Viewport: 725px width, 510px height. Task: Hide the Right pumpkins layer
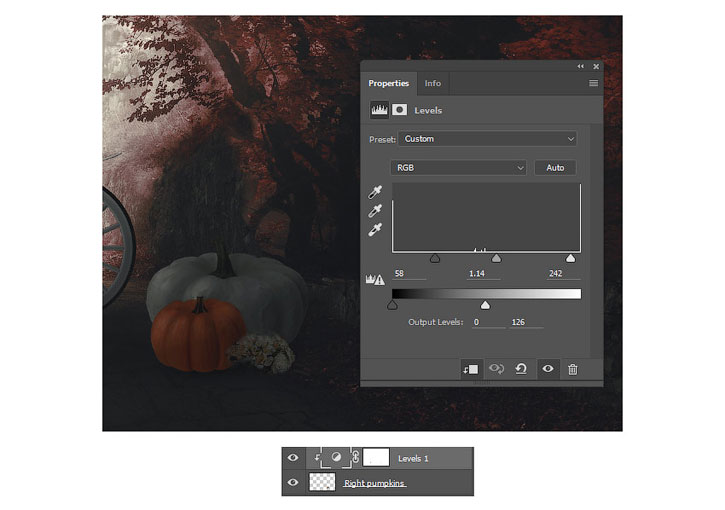293,482
